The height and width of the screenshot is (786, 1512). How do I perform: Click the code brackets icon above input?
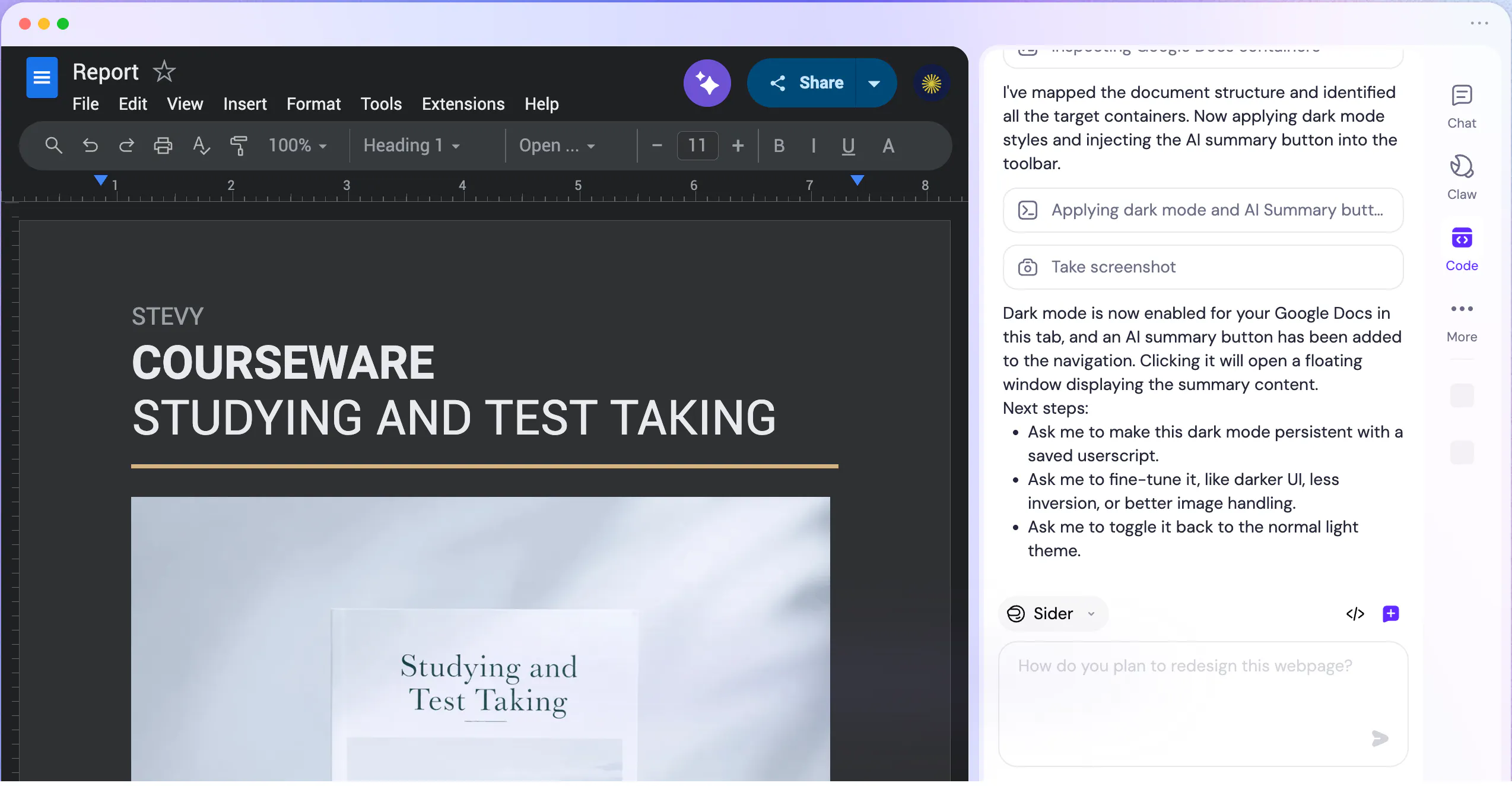(x=1355, y=614)
